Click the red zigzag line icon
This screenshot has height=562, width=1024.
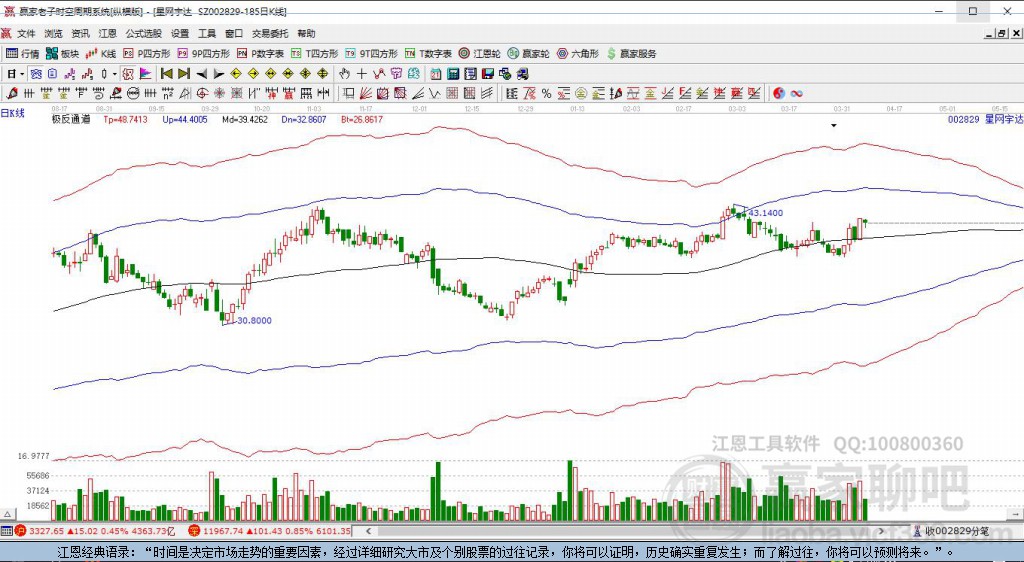379,73
